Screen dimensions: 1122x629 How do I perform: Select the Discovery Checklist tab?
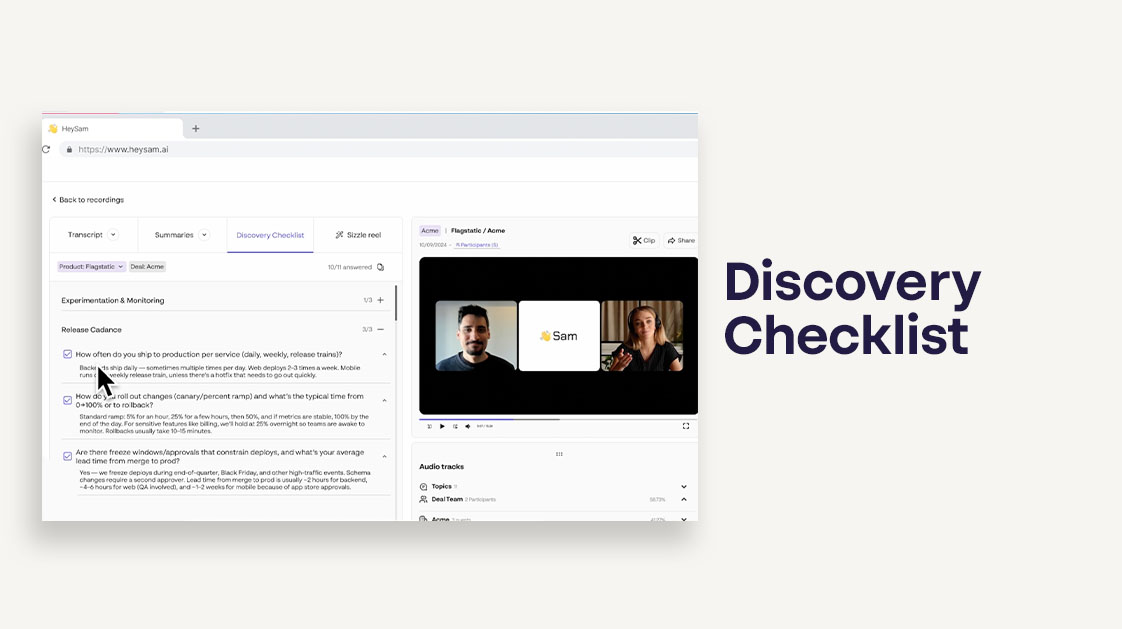(x=270, y=235)
